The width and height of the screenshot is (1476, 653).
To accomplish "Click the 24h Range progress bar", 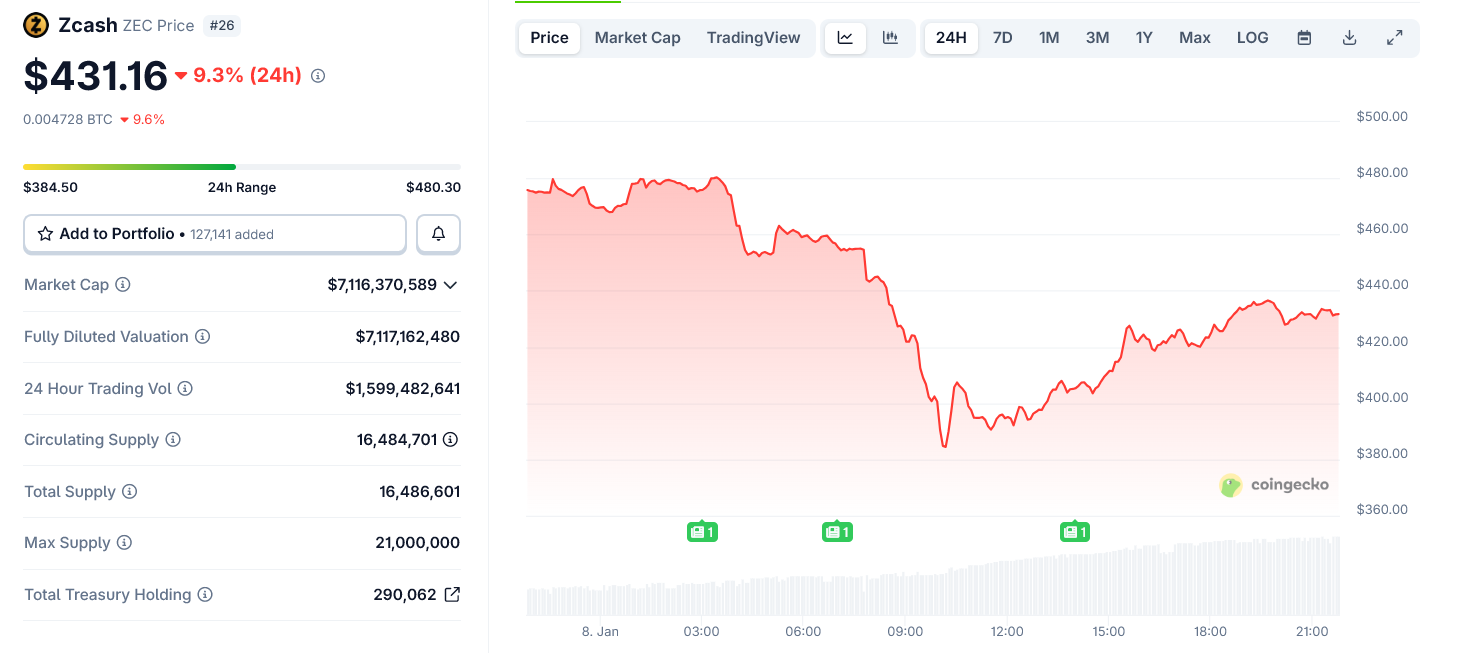I will tap(240, 166).
